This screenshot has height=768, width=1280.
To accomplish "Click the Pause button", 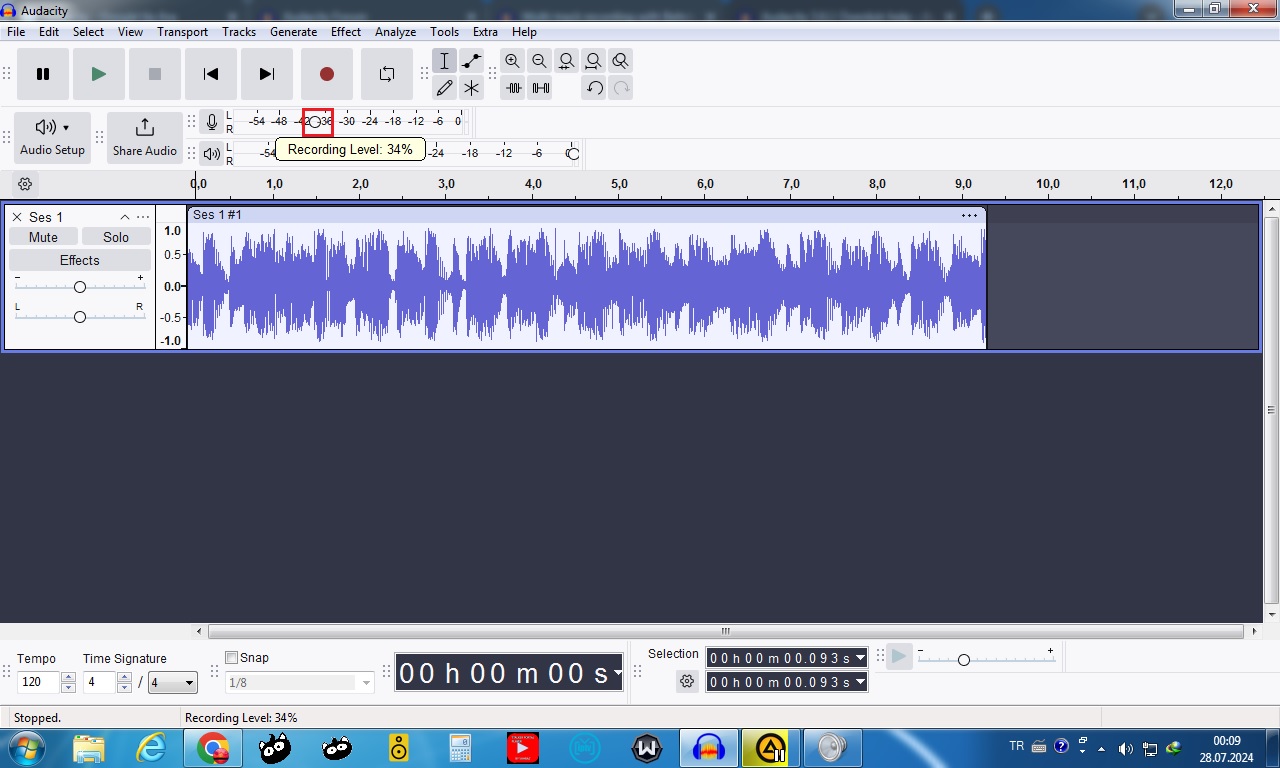I will click(x=43, y=74).
